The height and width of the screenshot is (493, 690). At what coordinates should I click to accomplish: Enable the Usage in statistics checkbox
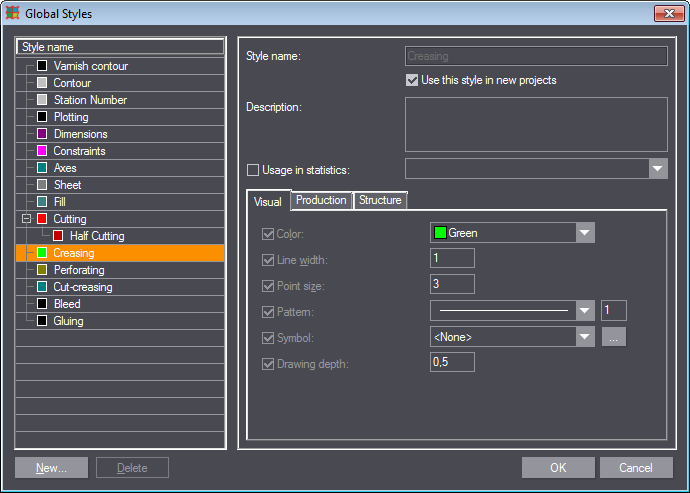coord(253,171)
